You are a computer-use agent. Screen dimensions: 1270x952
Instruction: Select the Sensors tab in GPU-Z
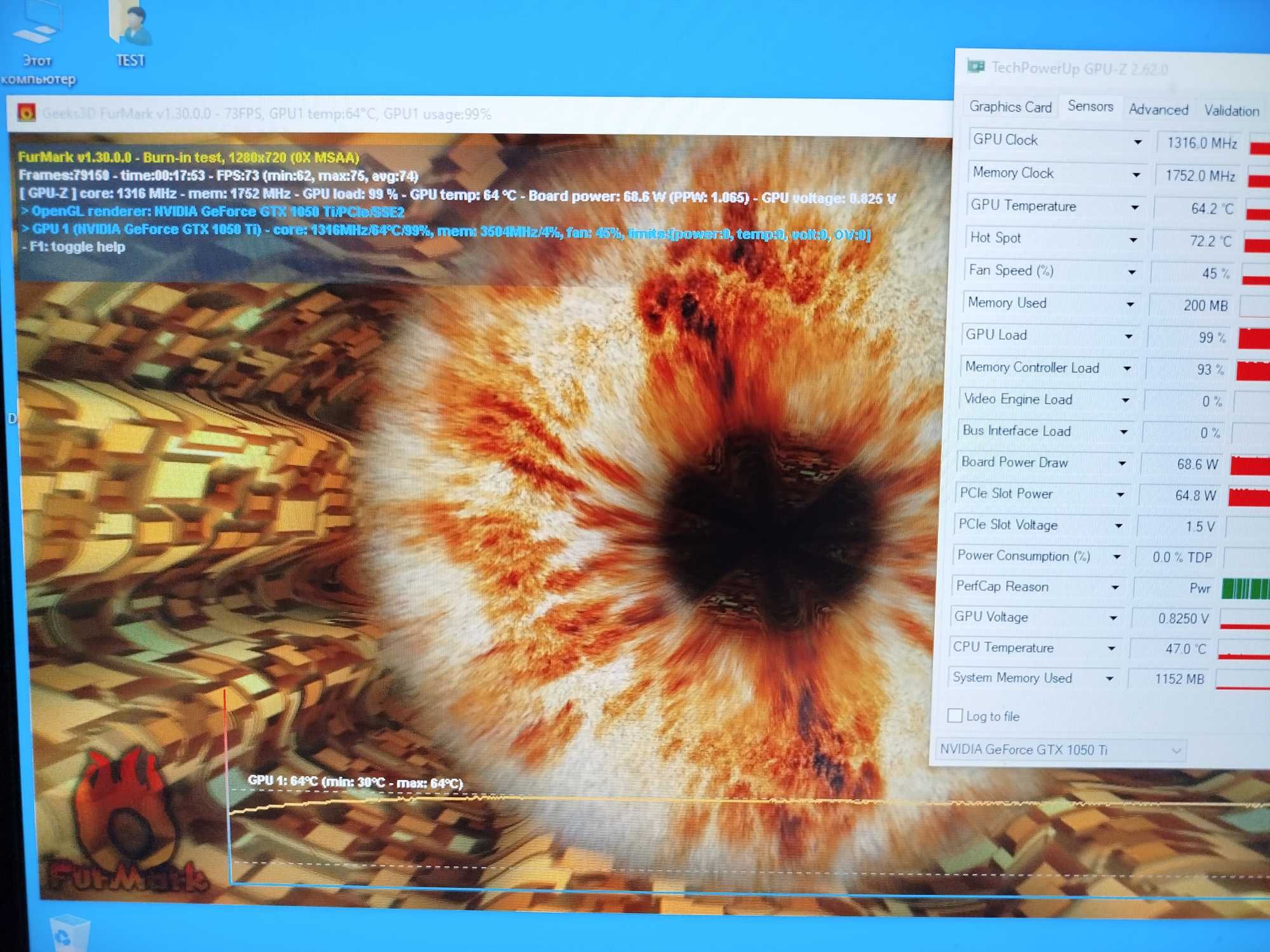coord(1090,106)
